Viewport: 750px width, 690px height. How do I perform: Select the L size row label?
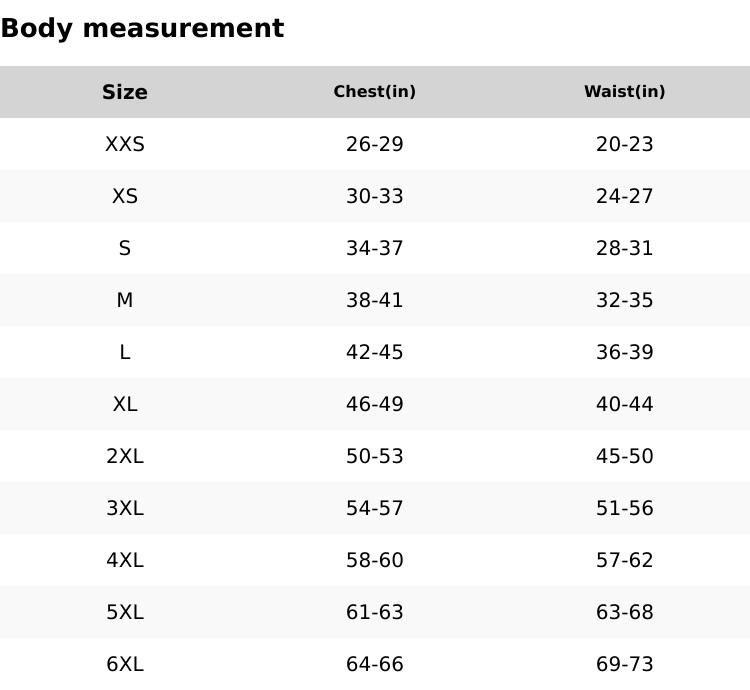pos(125,352)
